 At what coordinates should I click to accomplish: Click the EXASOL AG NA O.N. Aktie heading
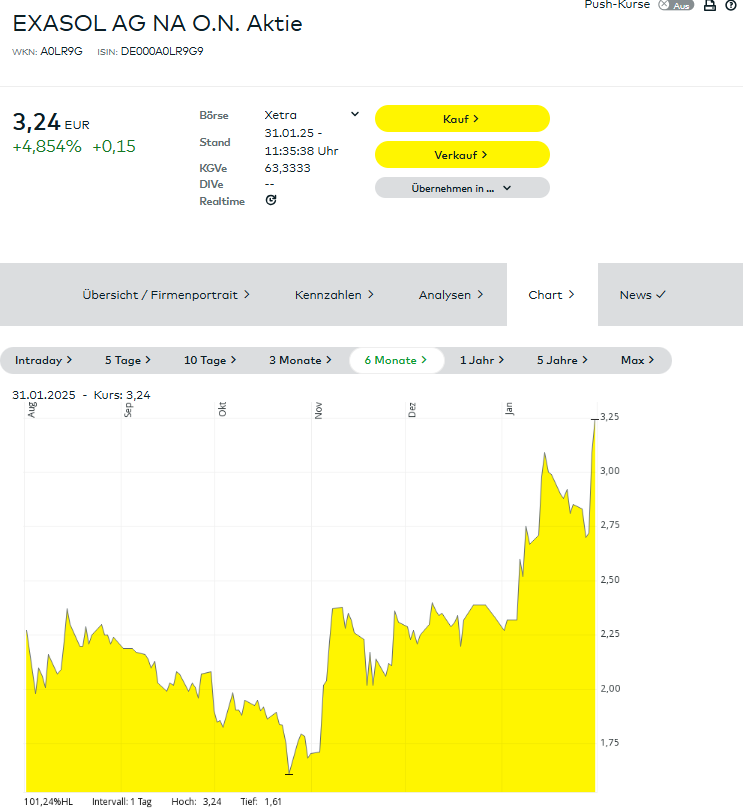(x=157, y=24)
